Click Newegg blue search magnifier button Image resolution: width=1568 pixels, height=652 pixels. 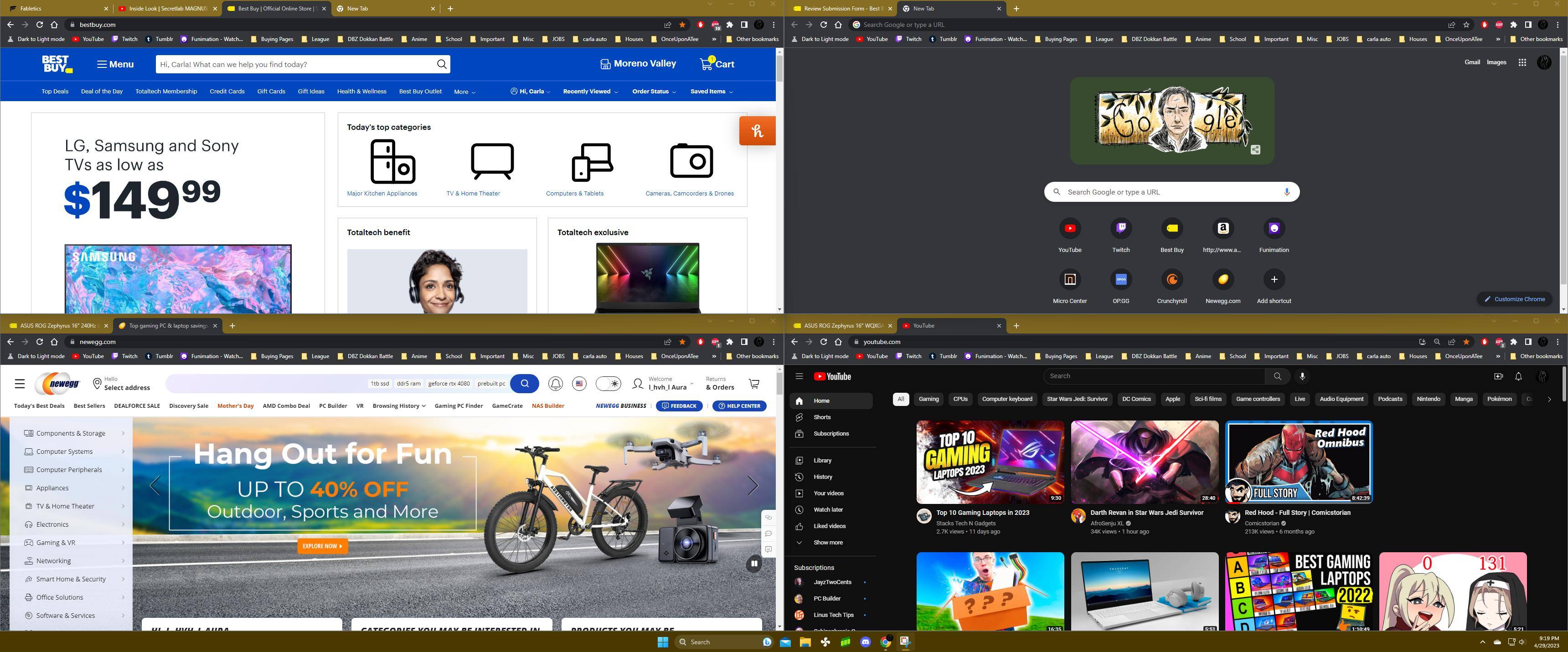525,384
